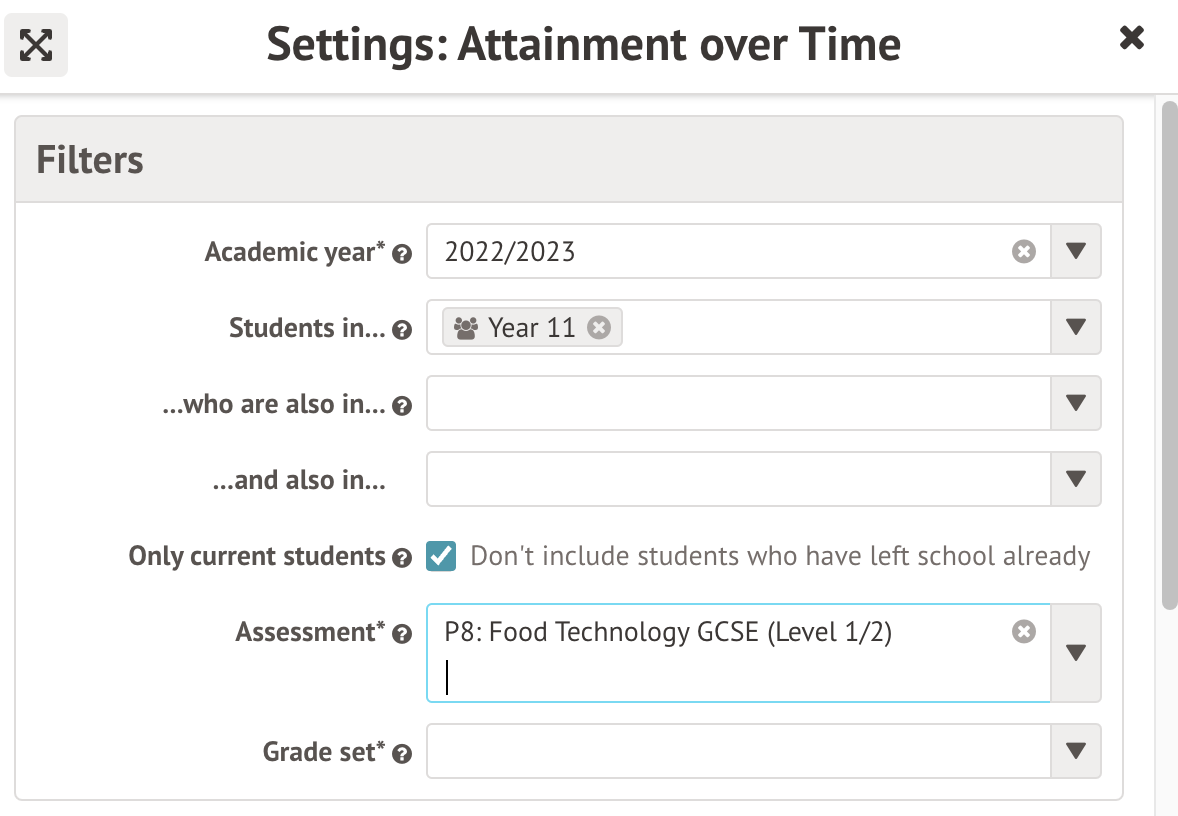Click the who are also in help icon
This screenshot has width=1178, height=816.
[402, 406]
